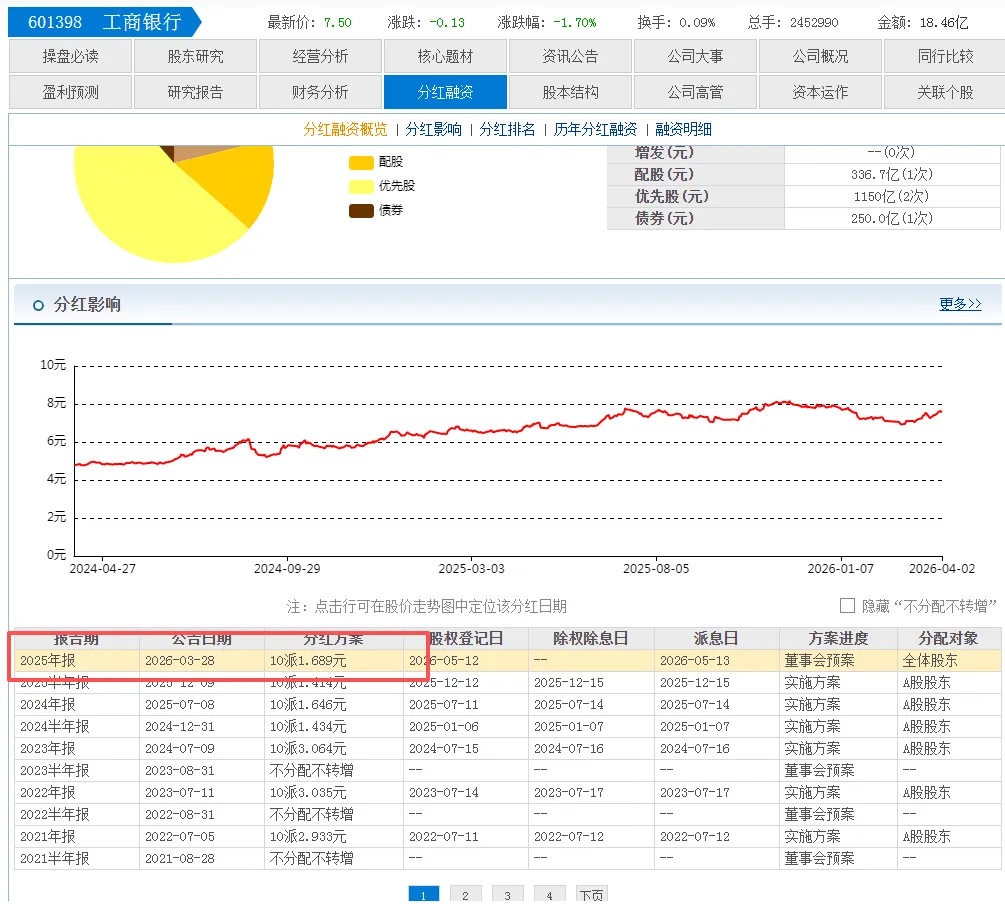1005x904 pixels.
Task: Open the 关联个股 tab
Action: coord(945,92)
